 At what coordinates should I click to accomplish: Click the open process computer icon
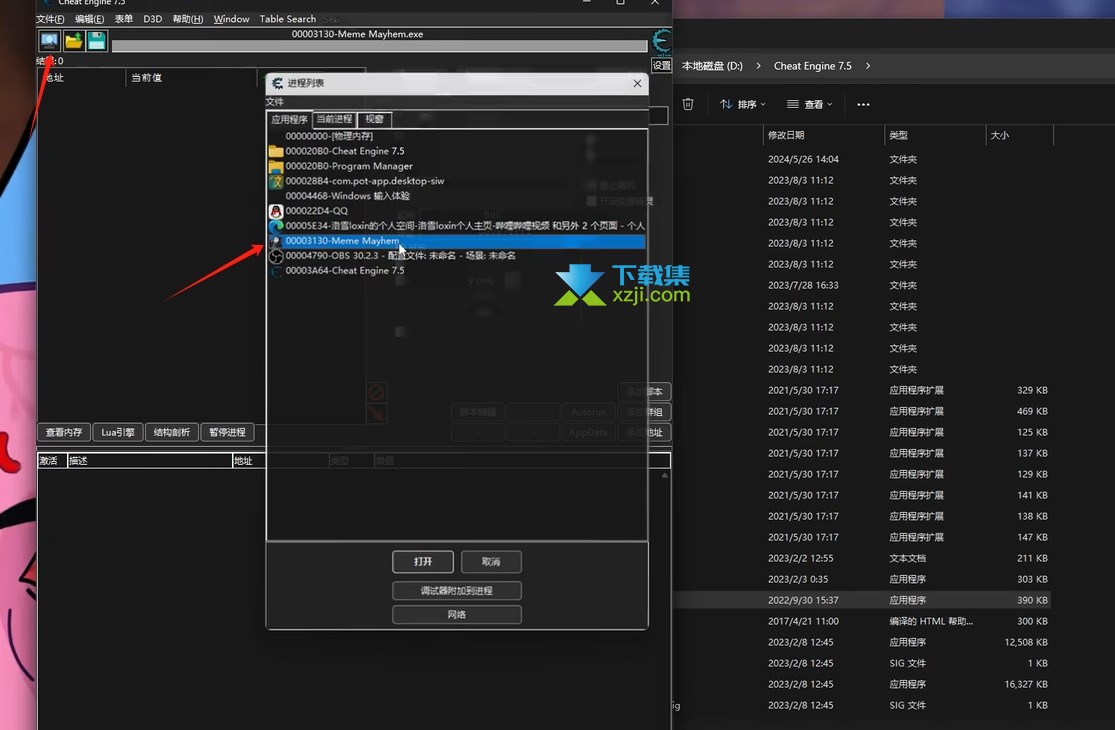pyautogui.click(x=49, y=41)
